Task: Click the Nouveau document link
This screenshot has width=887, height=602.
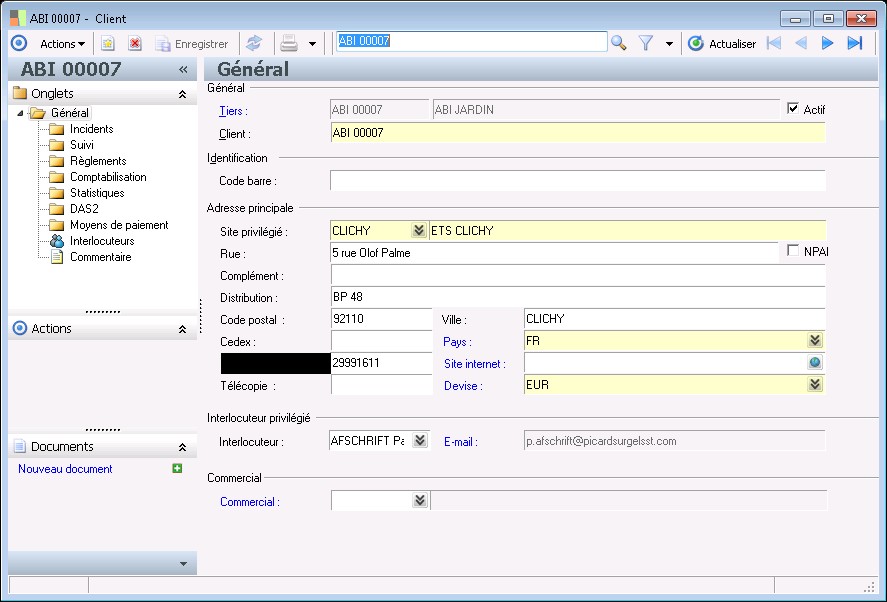Action: [64, 469]
